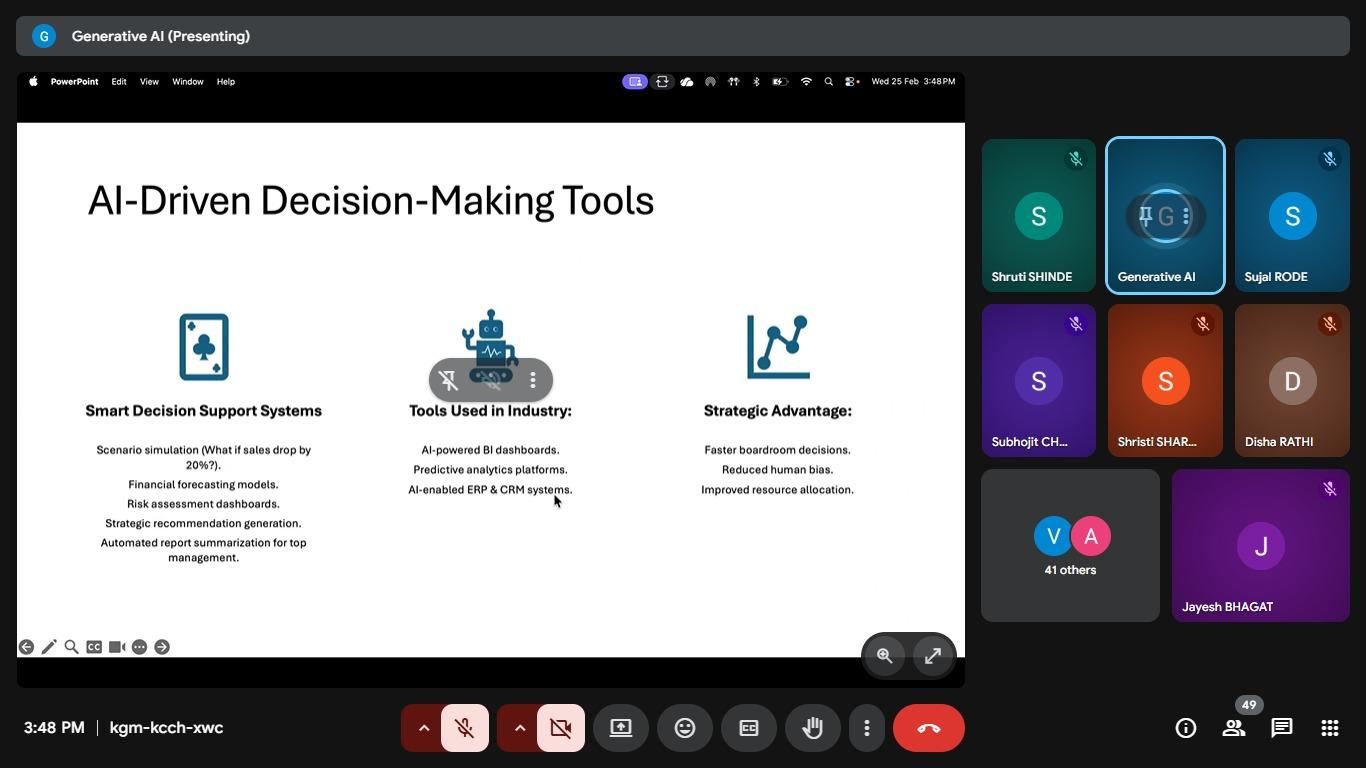The image size is (1366, 768).
Task: Unpin the presentation using the floating overlay
Action: [448, 380]
